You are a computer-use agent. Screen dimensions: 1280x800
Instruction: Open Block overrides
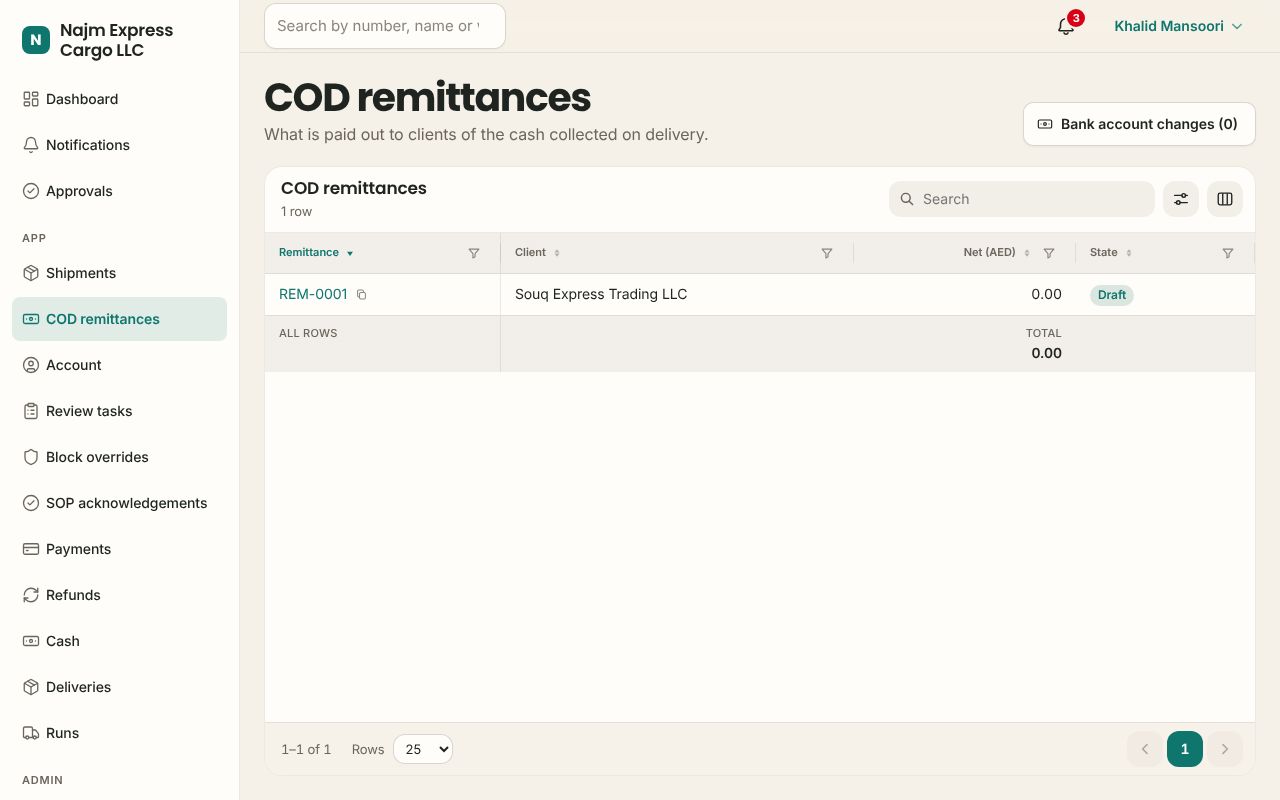coord(120,457)
